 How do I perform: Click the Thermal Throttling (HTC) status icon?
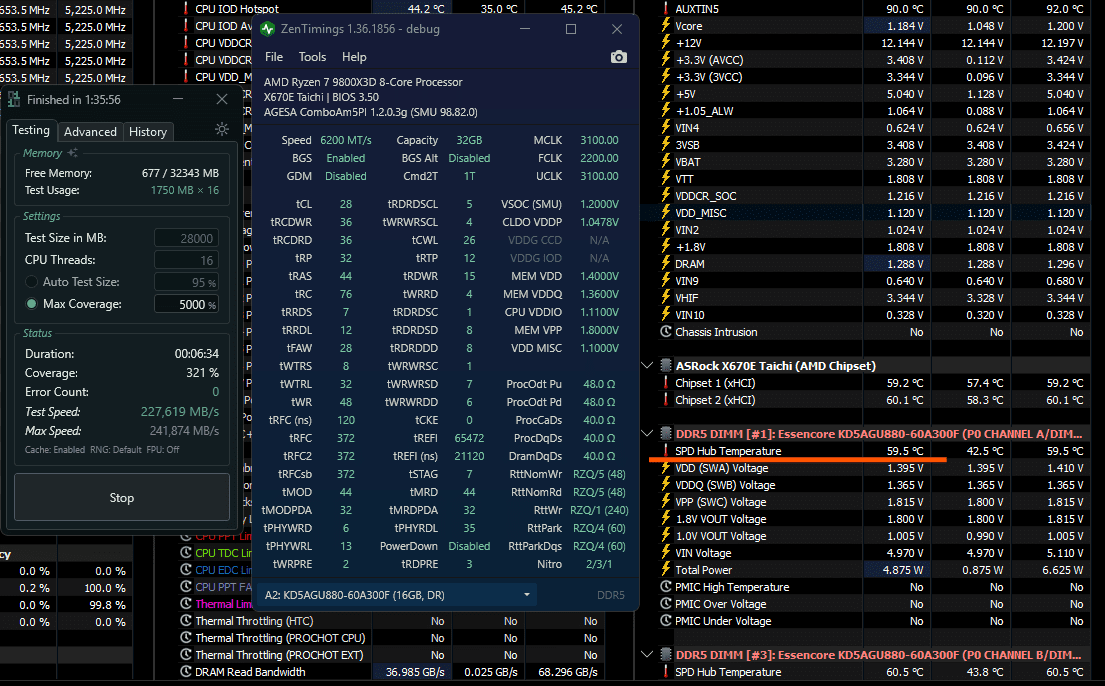(185, 621)
